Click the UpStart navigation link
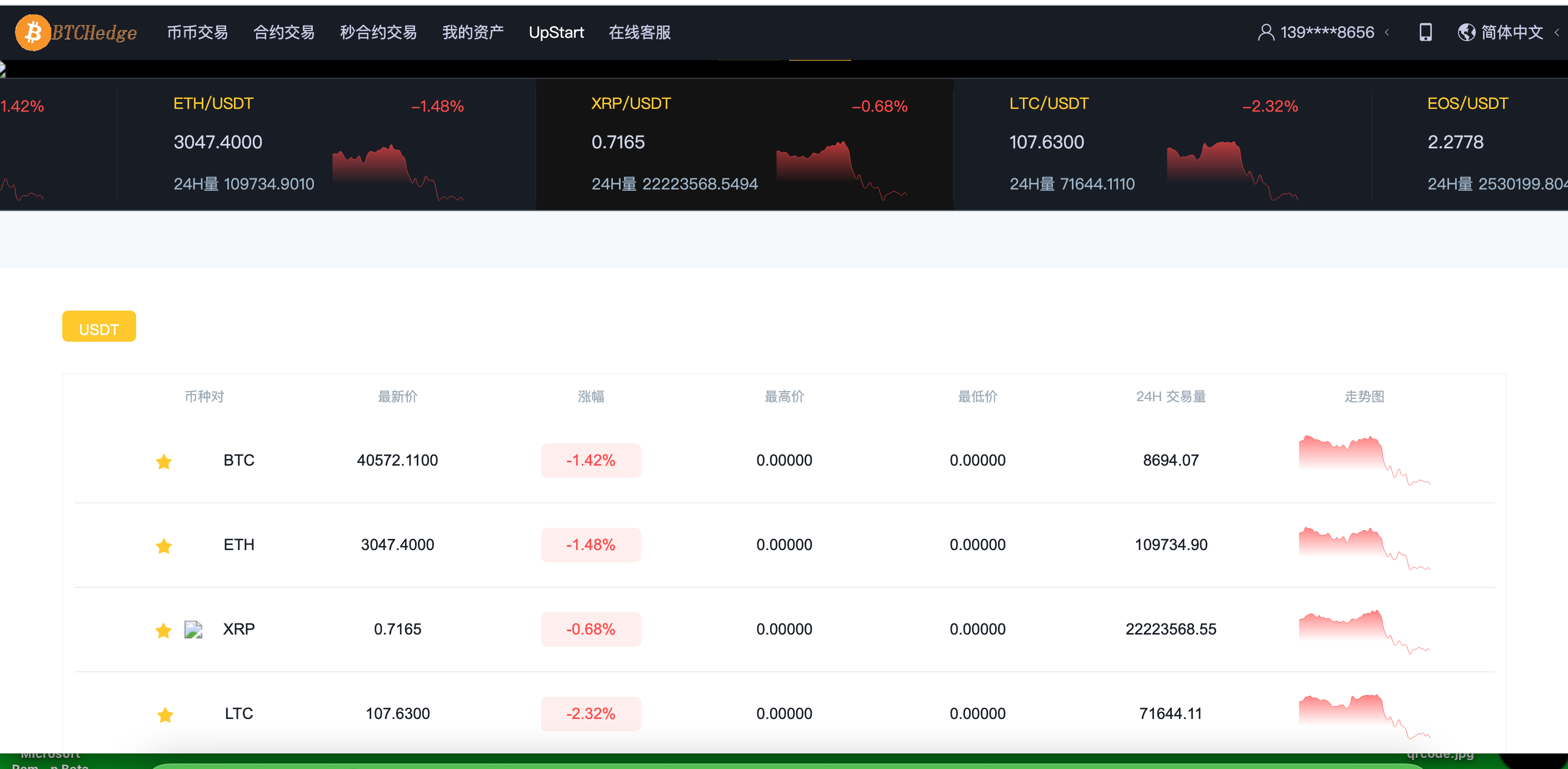The image size is (1568, 769). tap(556, 32)
